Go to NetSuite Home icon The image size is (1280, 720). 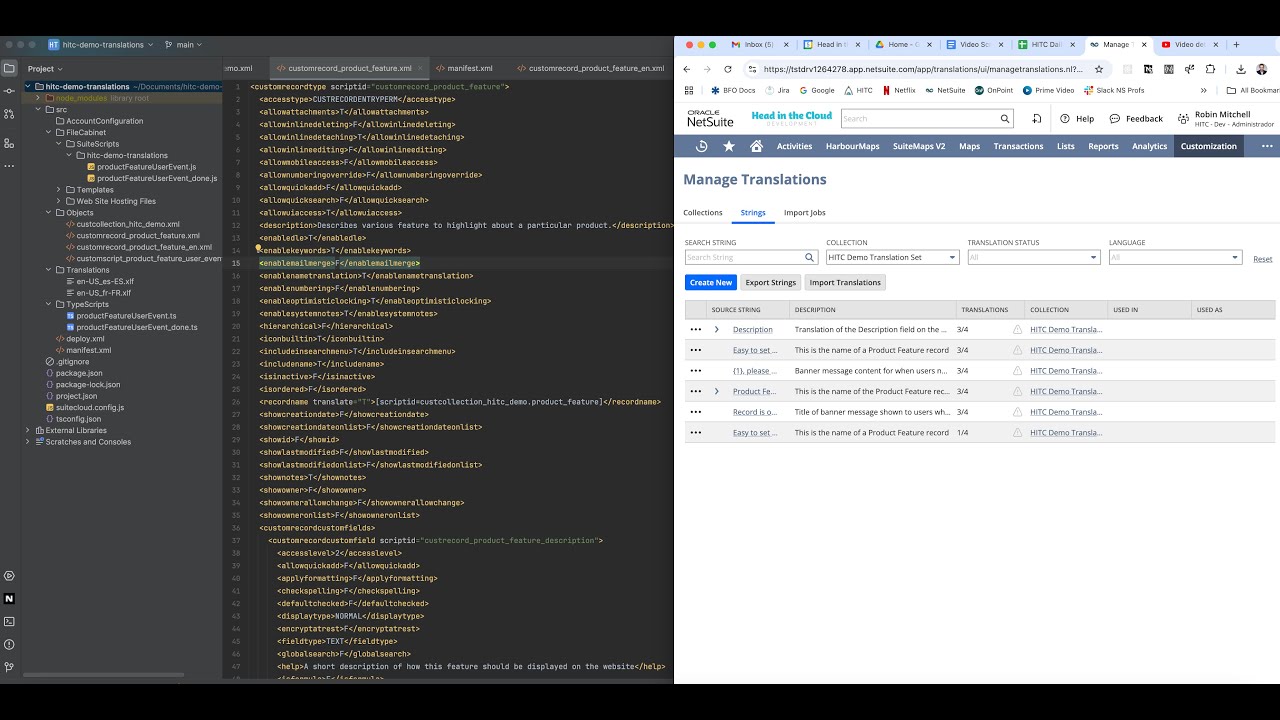pos(756,146)
